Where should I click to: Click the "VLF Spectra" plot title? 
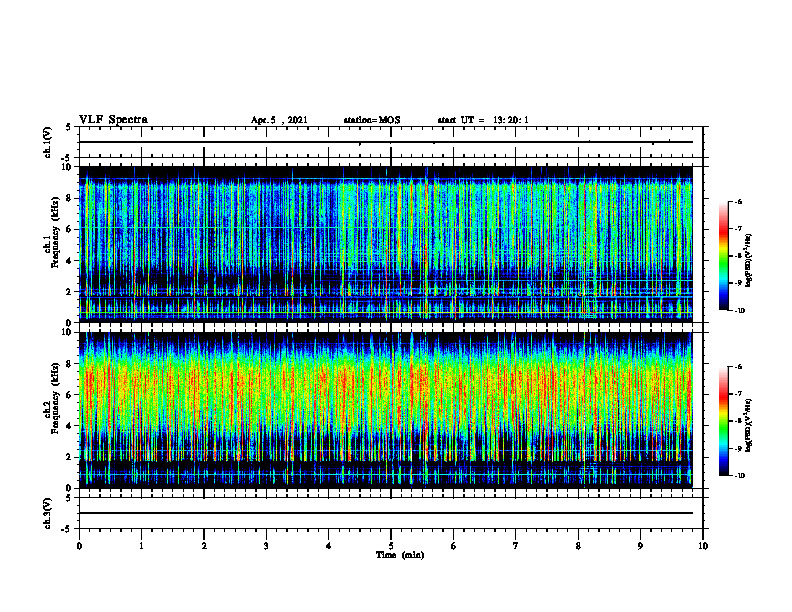pos(113,120)
